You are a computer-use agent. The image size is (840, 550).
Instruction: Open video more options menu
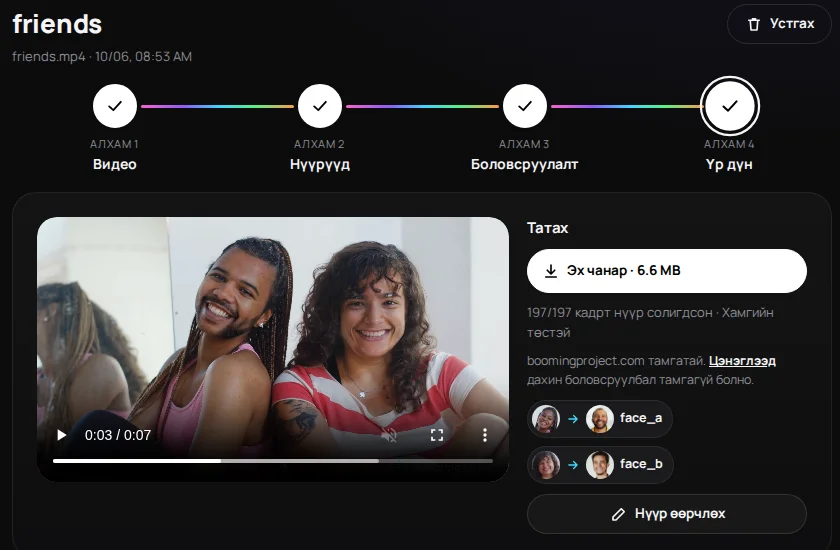[x=485, y=435]
